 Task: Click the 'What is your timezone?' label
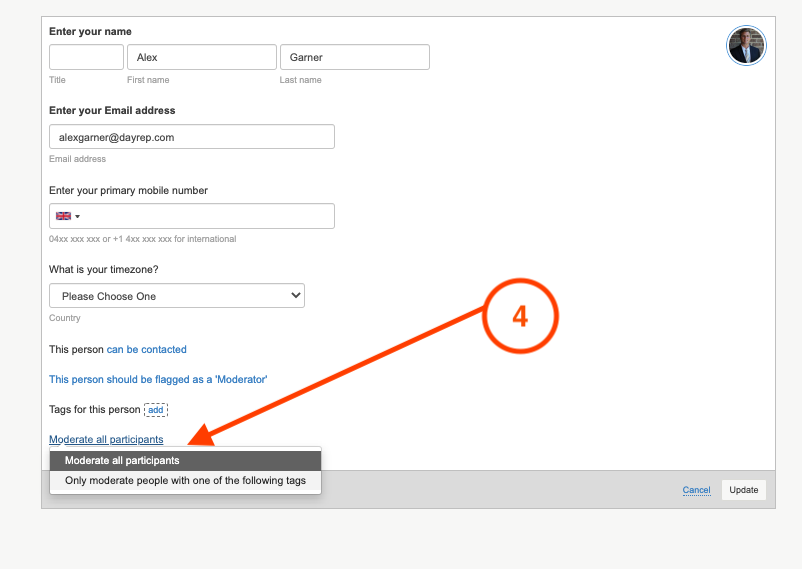click(x=104, y=269)
